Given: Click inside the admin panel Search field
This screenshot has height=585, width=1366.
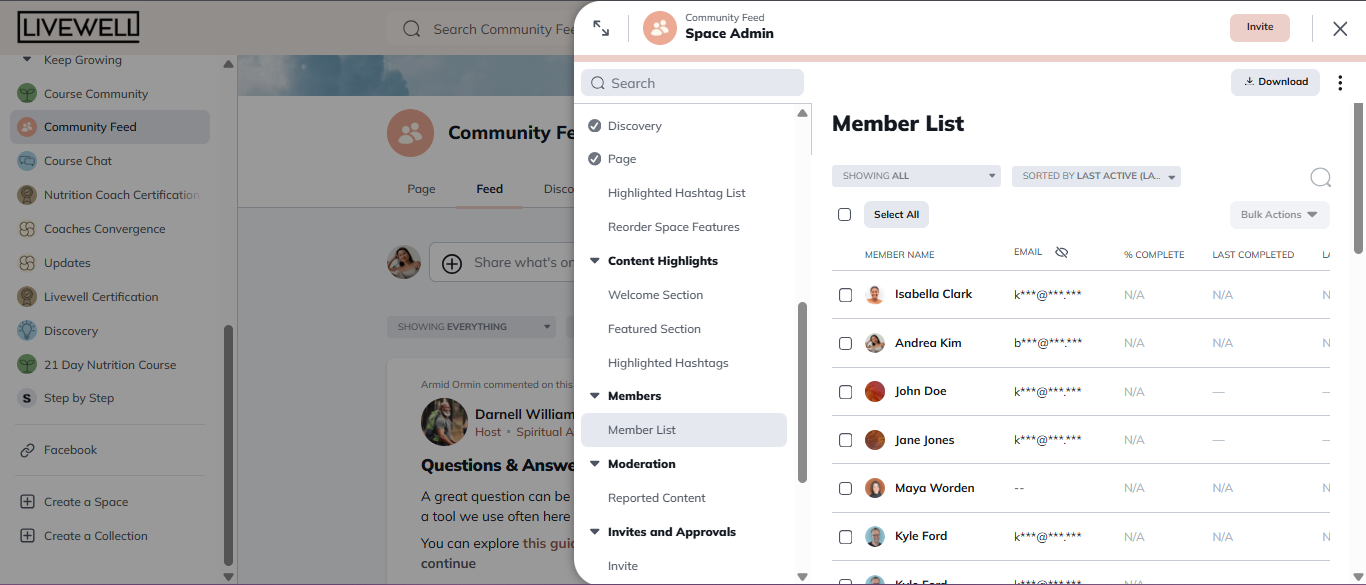Looking at the screenshot, I should 692,82.
